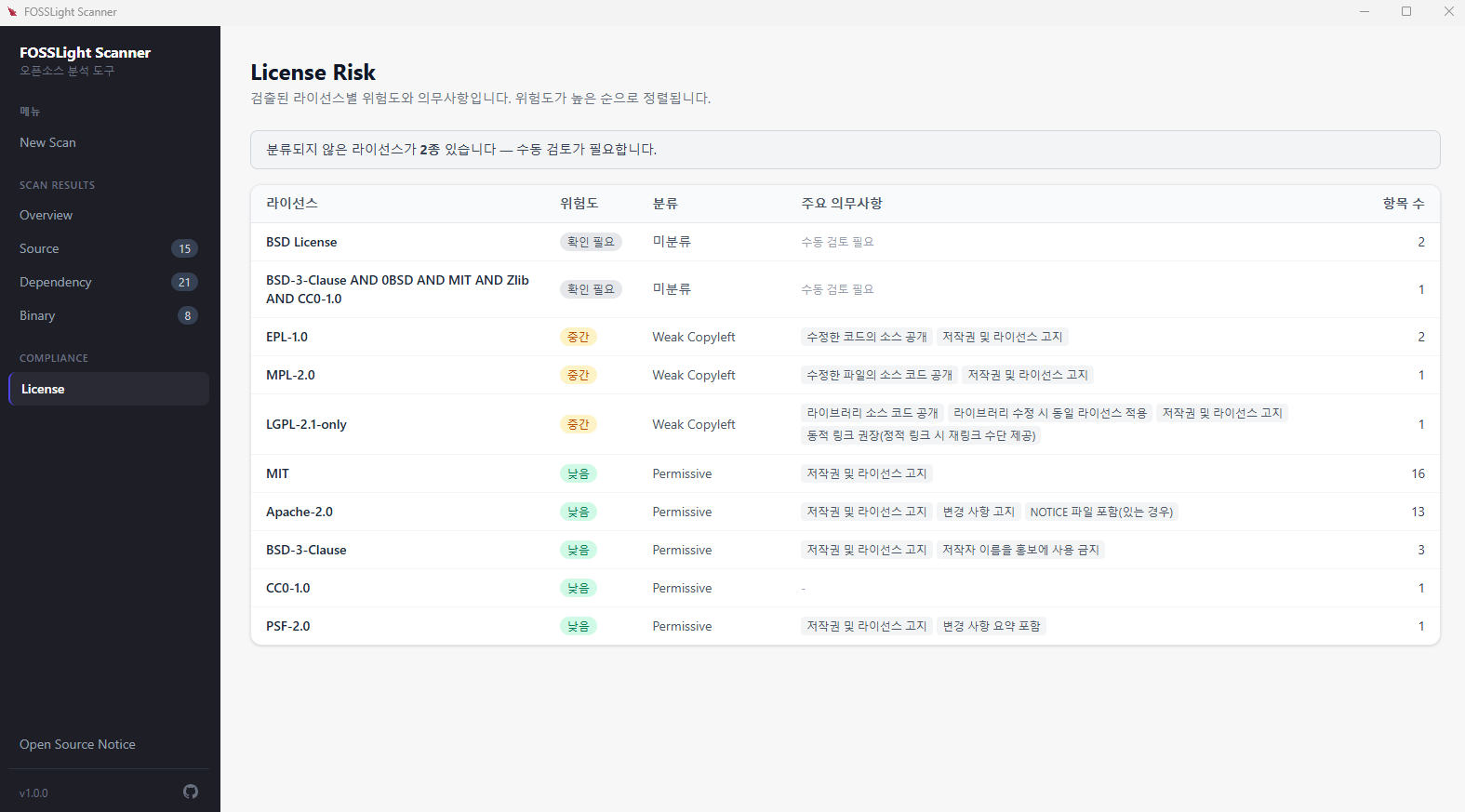The height and width of the screenshot is (812, 1465).
Task: Select the CC0-1.0 license name
Action: 288,588
